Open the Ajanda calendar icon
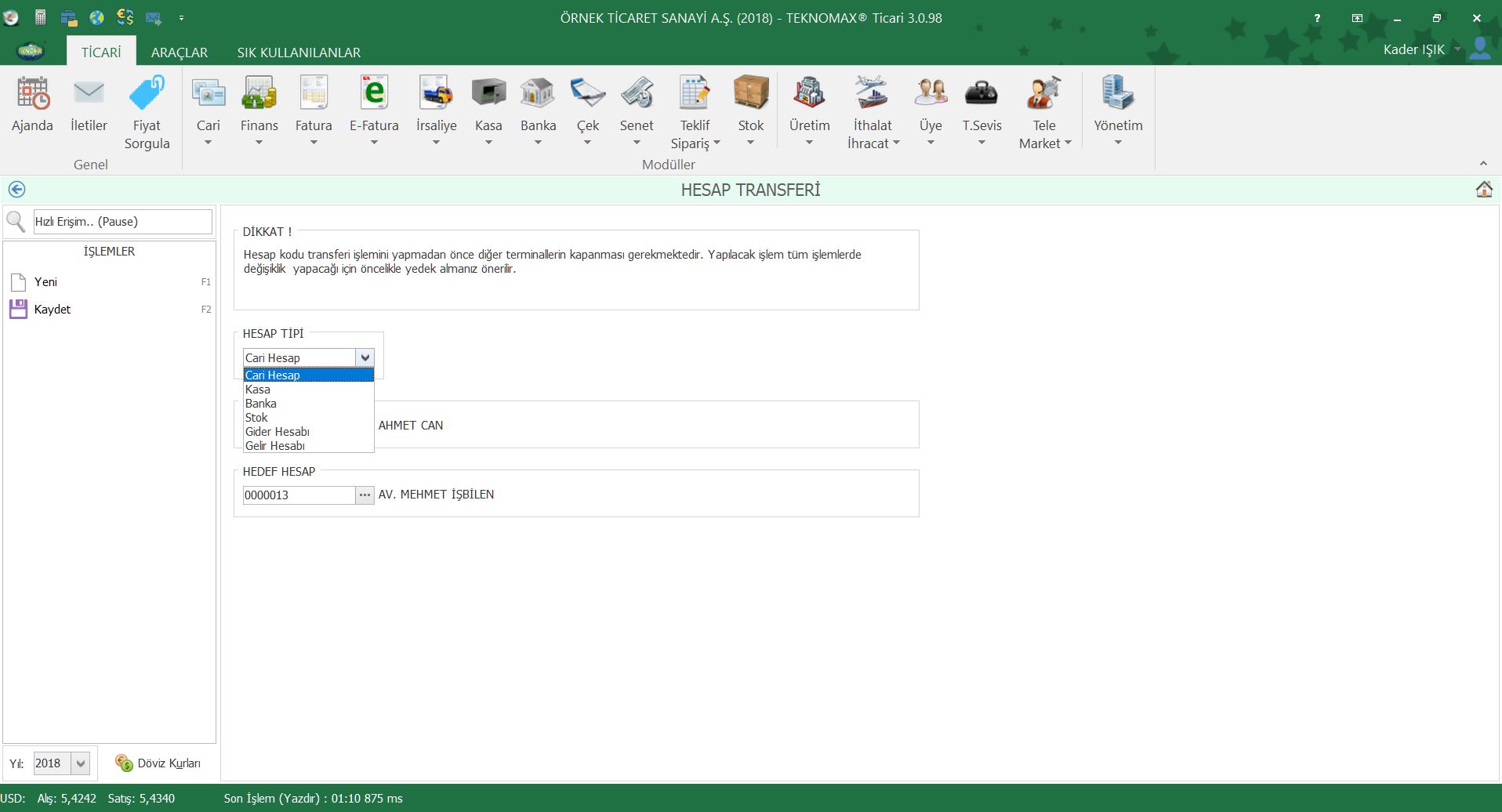Image resolution: width=1502 pixels, height=812 pixels. 32,94
